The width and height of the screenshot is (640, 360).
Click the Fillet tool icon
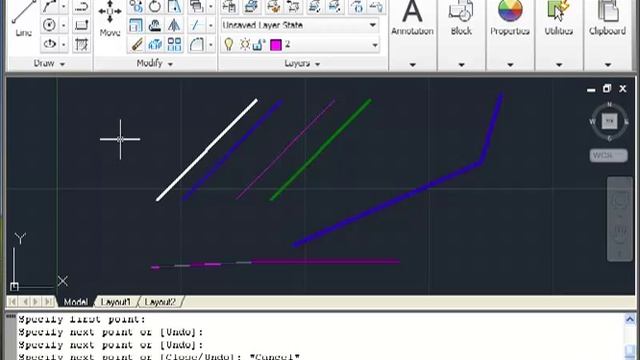click(197, 44)
